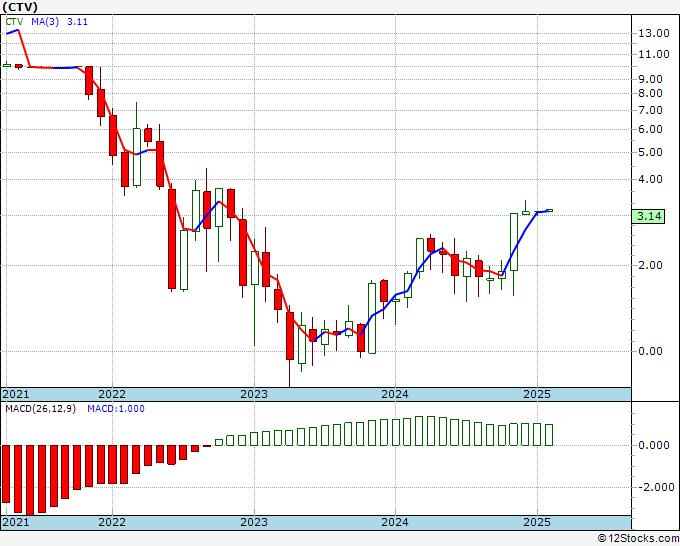
Task: Click 2023 on the price chart timeline
Action: [x=254, y=394]
